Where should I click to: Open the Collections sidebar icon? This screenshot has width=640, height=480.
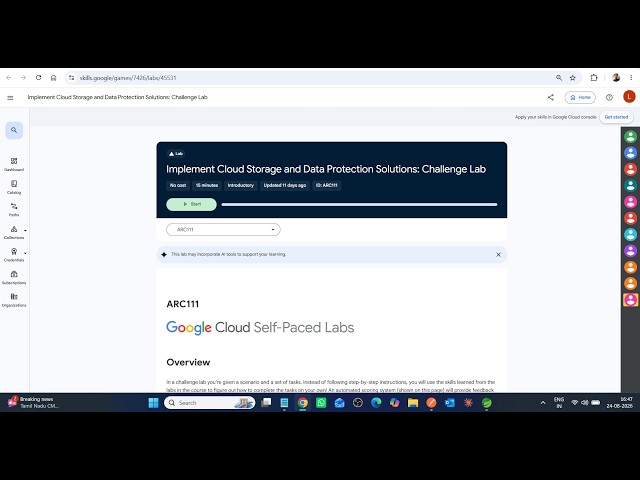tap(14, 229)
